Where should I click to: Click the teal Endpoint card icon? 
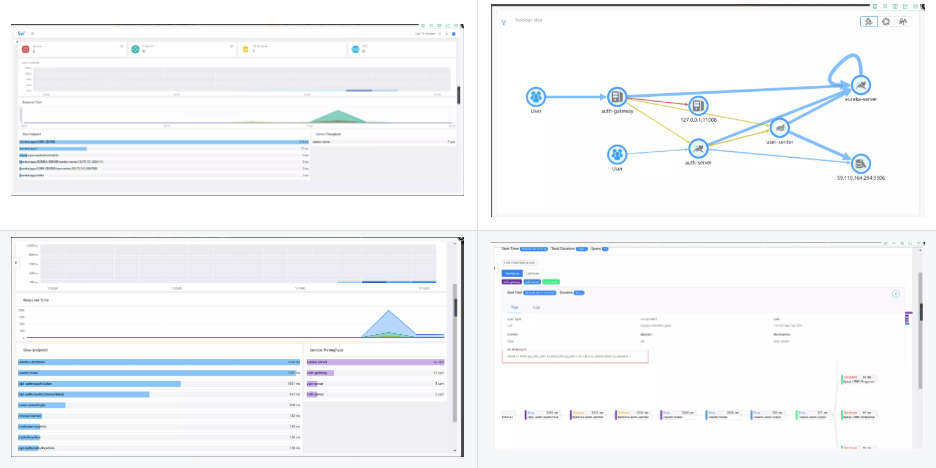point(136,49)
